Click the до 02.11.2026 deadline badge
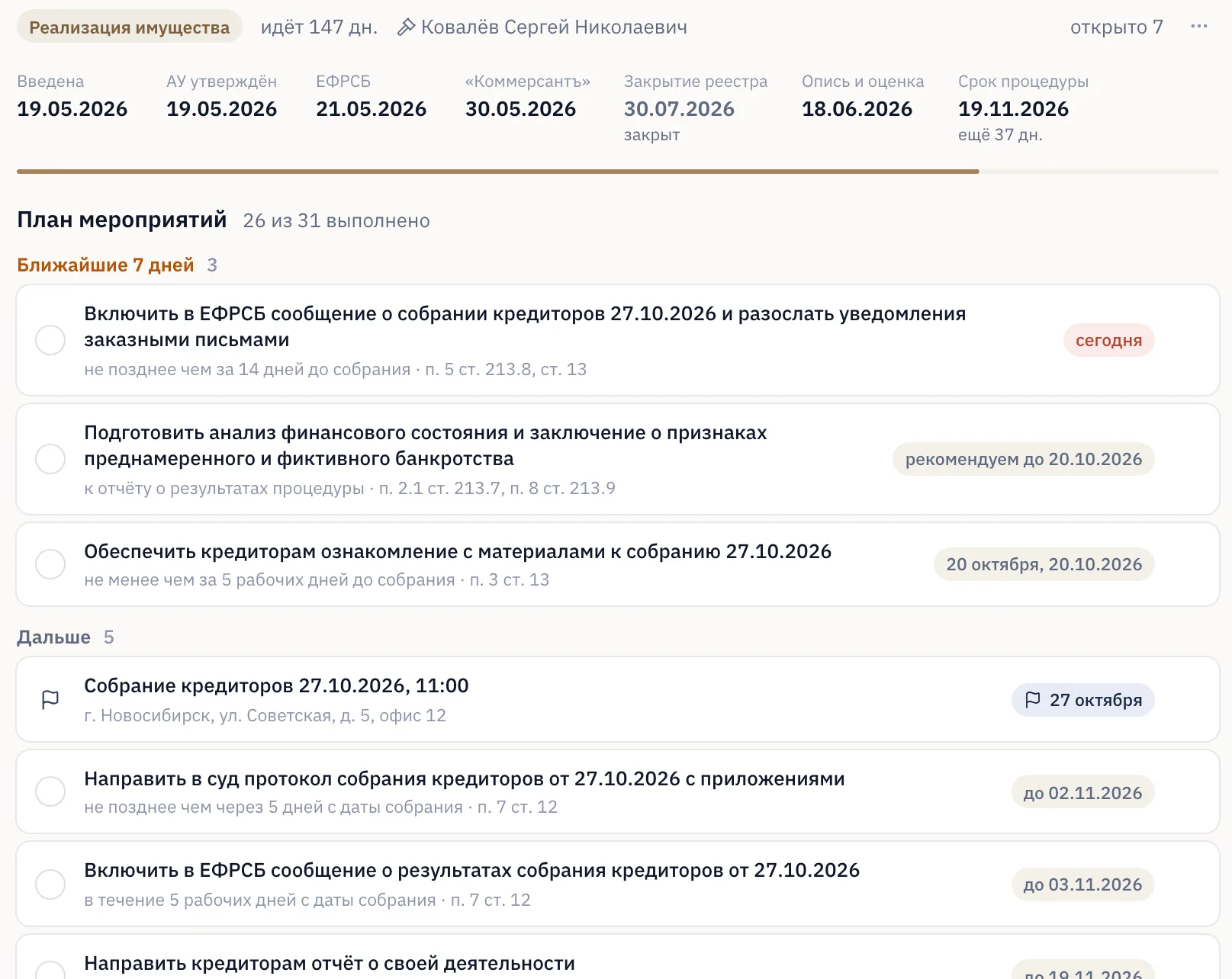1232x979 pixels. tap(1083, 793)
